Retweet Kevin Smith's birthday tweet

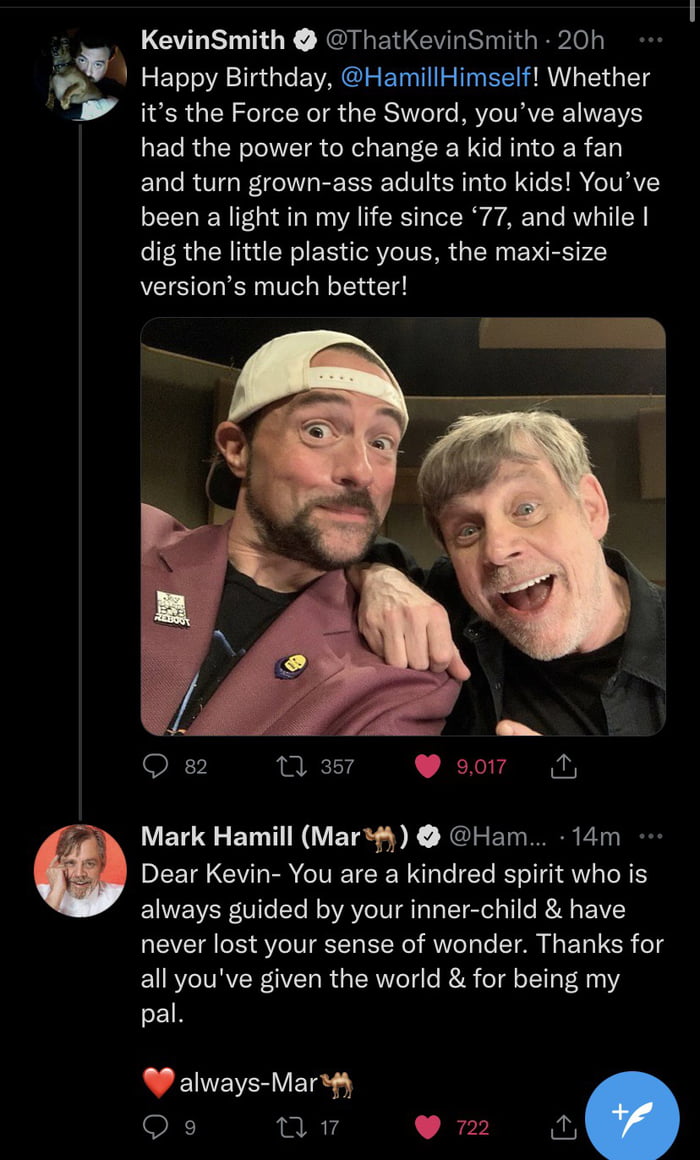click(x=293, y=766)
